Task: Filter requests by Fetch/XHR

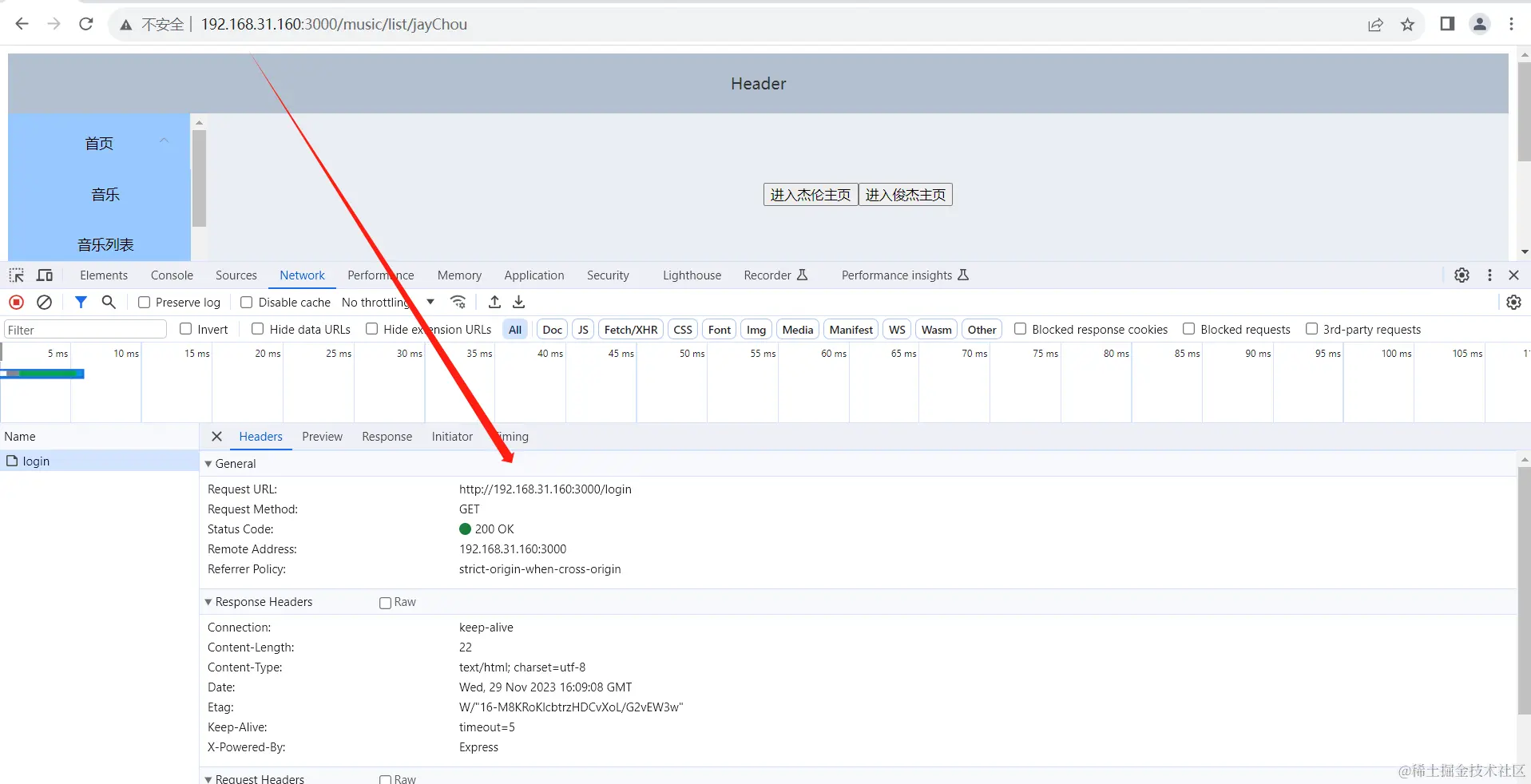Action: (x=631, y=330)
